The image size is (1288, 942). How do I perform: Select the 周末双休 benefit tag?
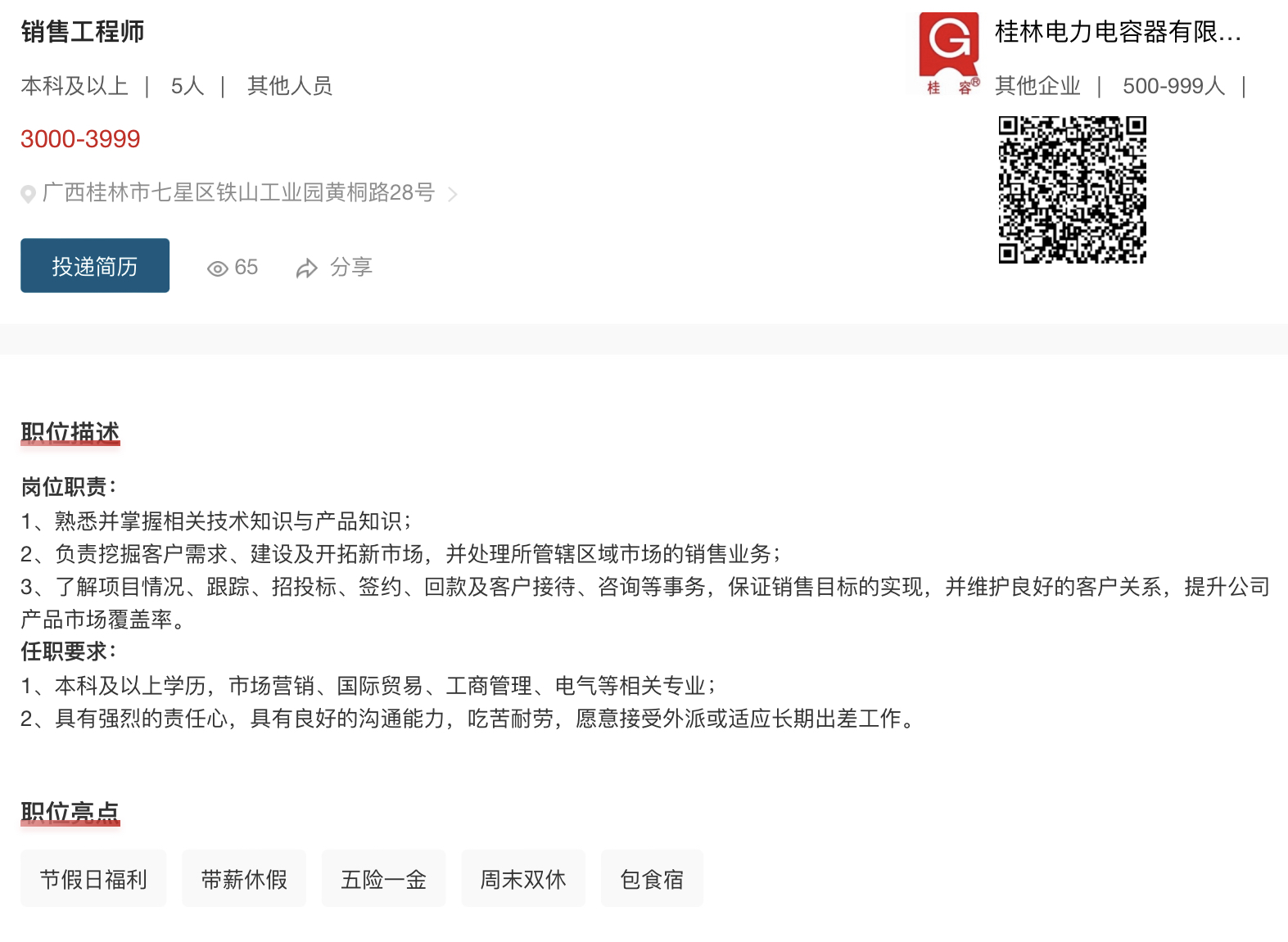click(523, 878)
